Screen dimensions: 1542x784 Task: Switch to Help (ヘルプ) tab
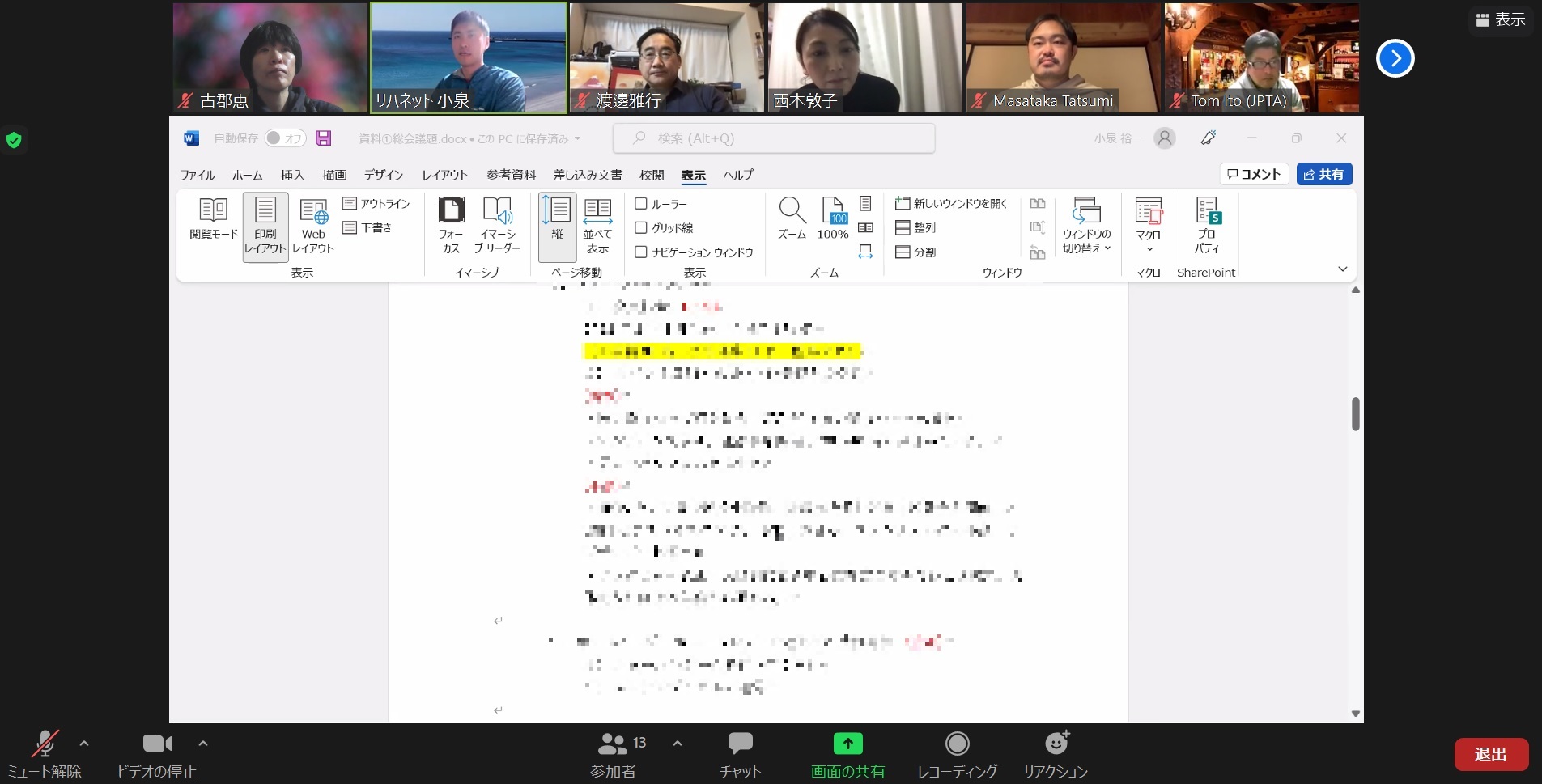point(738,175)
